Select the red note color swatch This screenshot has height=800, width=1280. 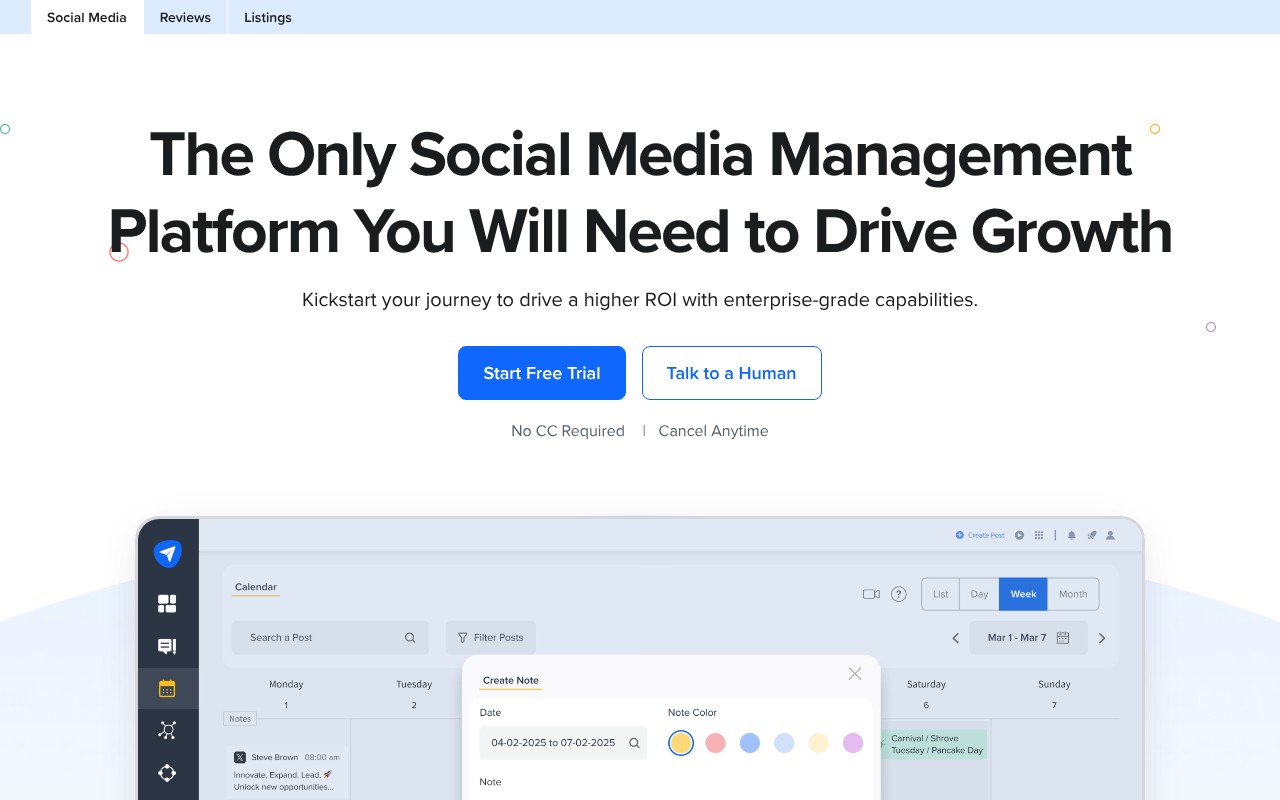[x=715, y=743]
